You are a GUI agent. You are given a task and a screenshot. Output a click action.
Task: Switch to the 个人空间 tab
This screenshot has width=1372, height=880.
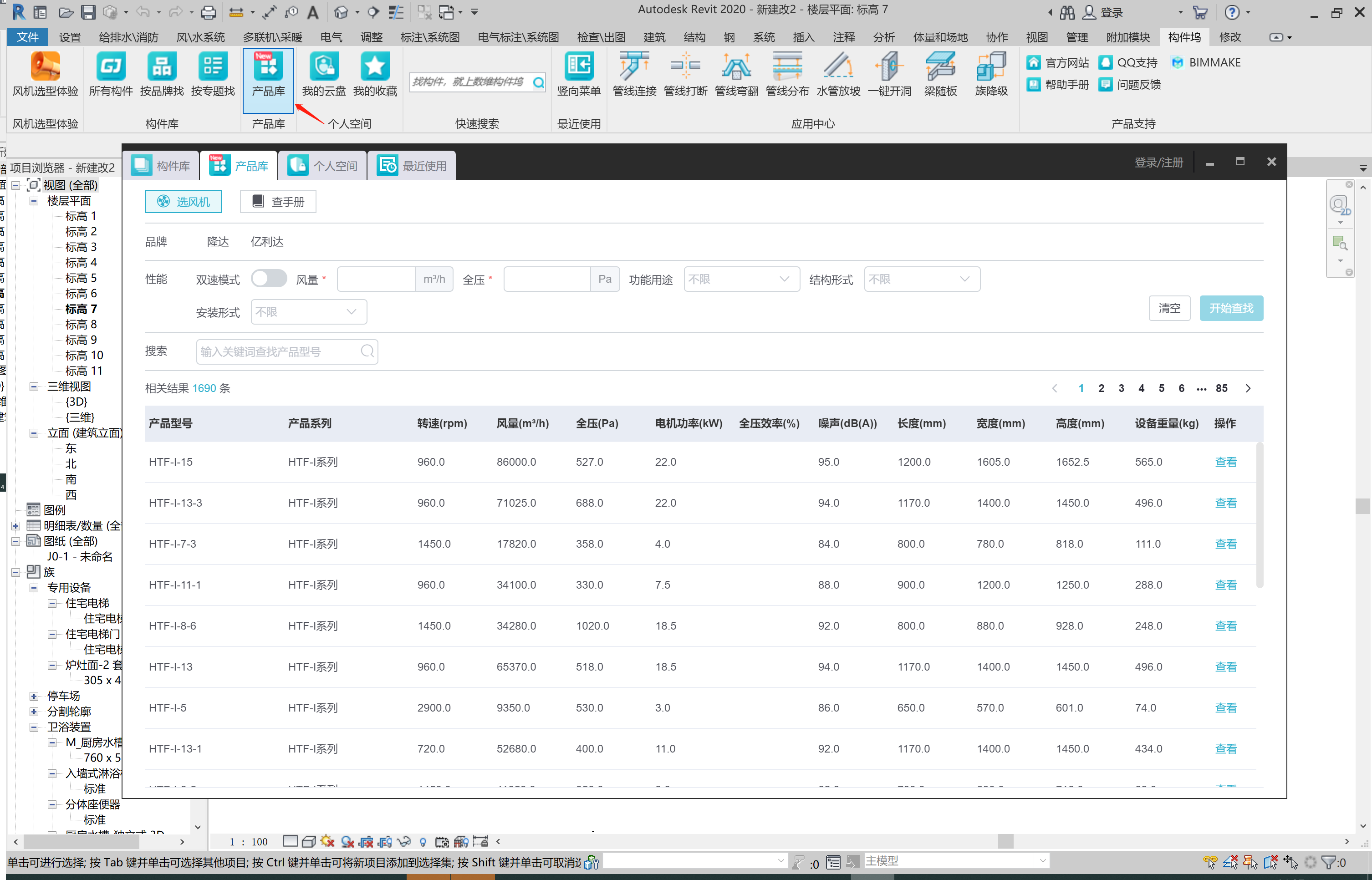click(323, 166)
